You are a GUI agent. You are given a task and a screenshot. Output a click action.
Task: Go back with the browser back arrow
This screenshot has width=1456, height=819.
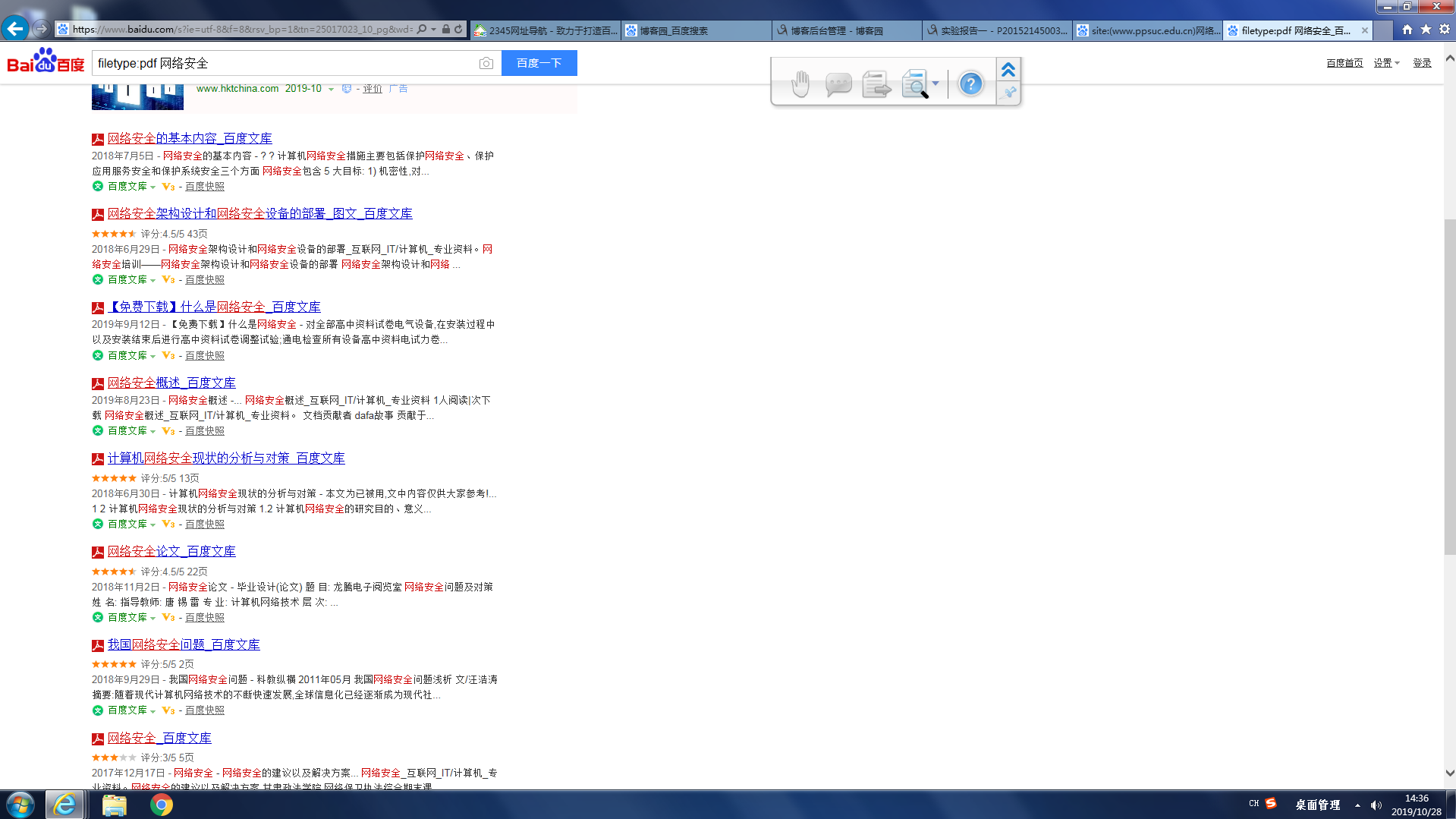pos(15,29)
